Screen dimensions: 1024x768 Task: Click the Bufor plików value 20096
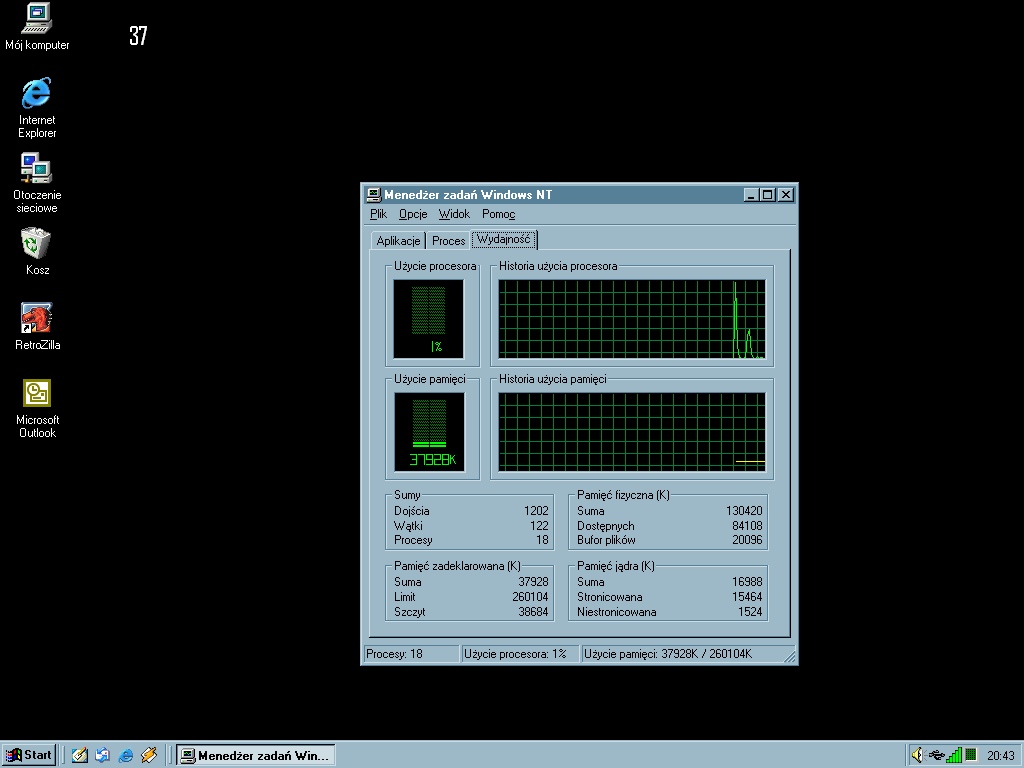tap(747, 540)
